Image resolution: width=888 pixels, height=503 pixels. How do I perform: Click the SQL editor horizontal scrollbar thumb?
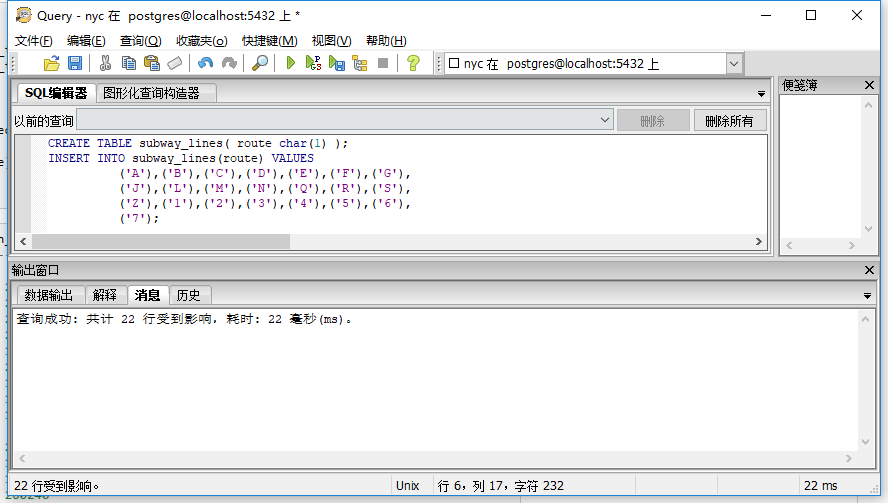click(x=161, y=241)
